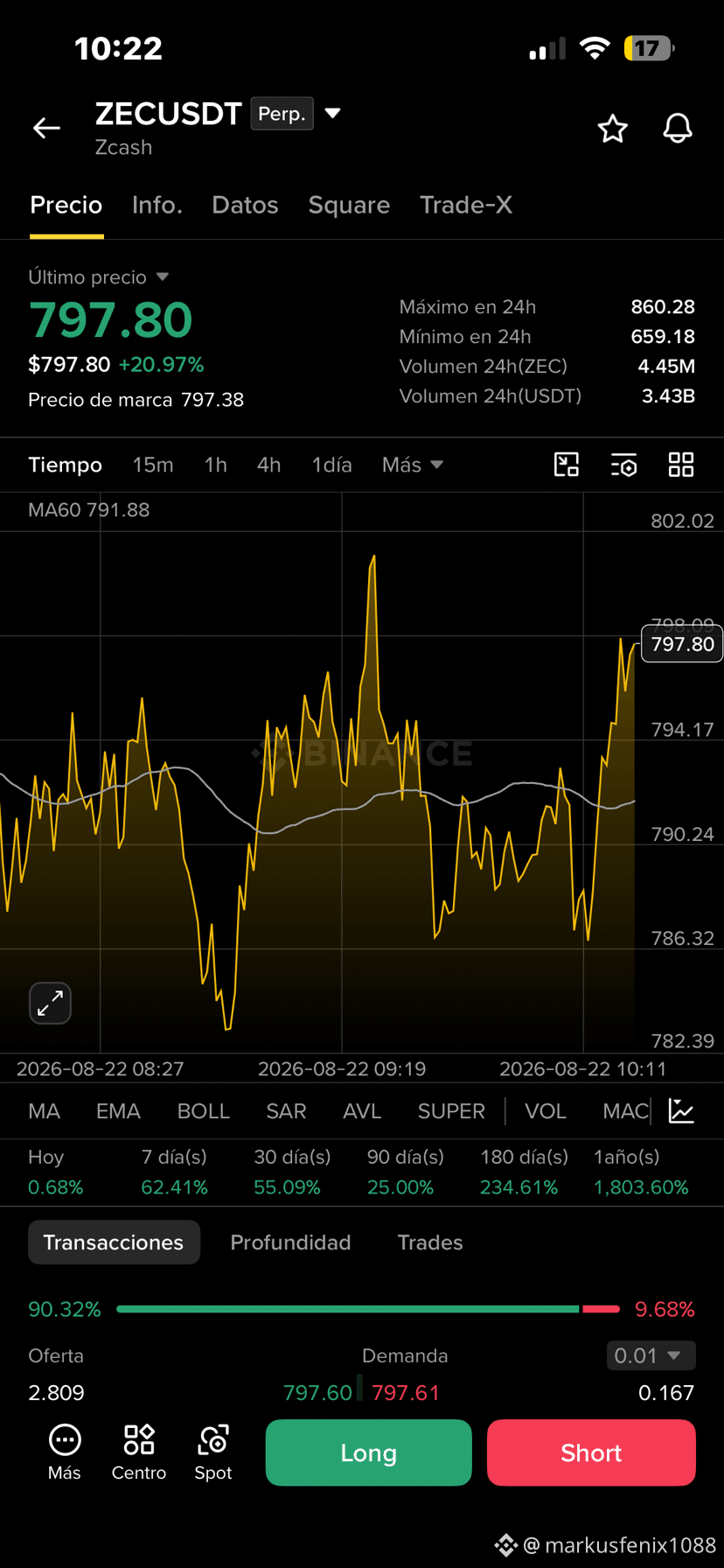Open chart settings list icon
The height and width of the screenshot is (1568, 724).
coord(623,465)
